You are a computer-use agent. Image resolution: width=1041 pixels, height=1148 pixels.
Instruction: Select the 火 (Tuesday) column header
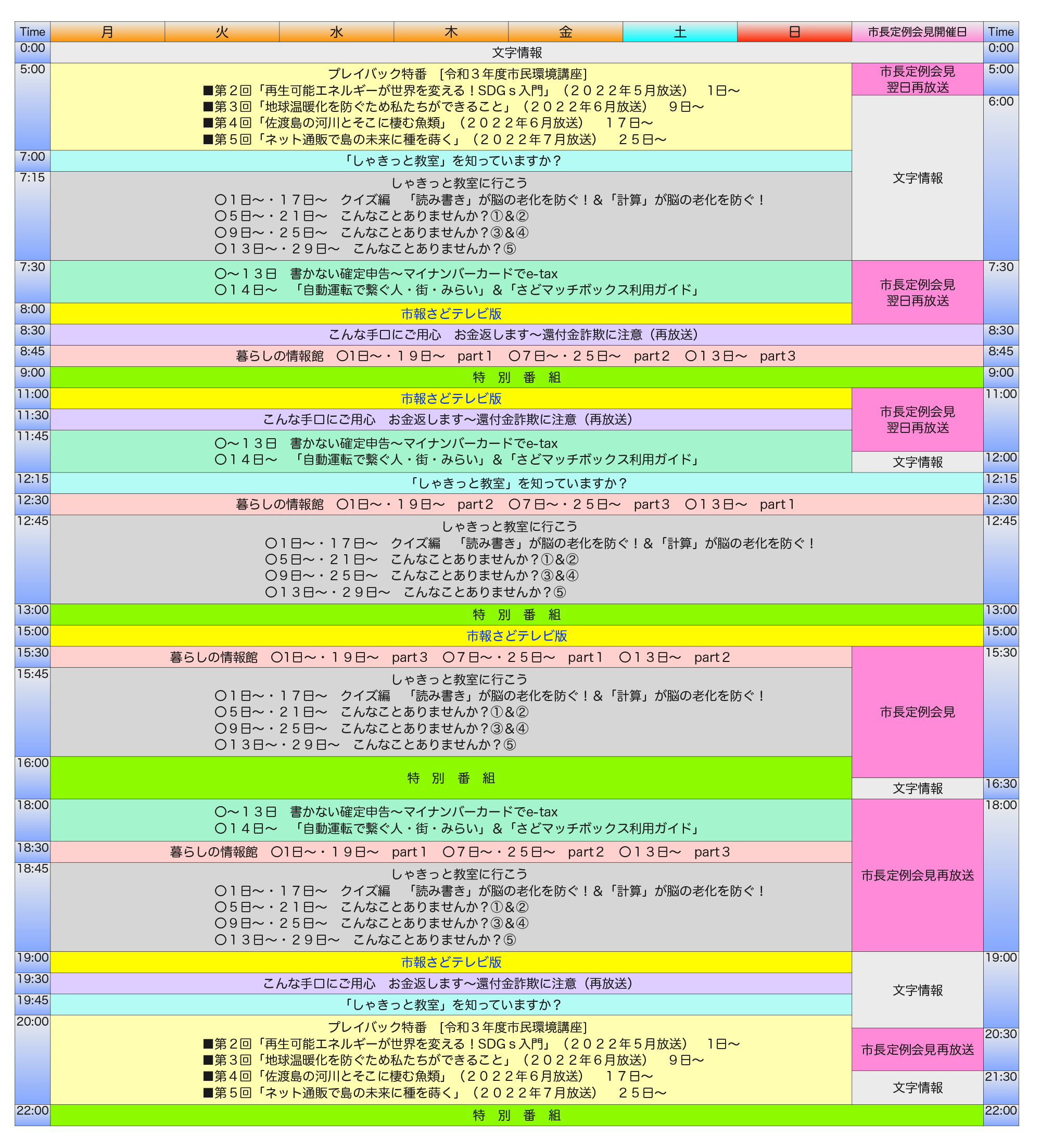coord(222,32)
